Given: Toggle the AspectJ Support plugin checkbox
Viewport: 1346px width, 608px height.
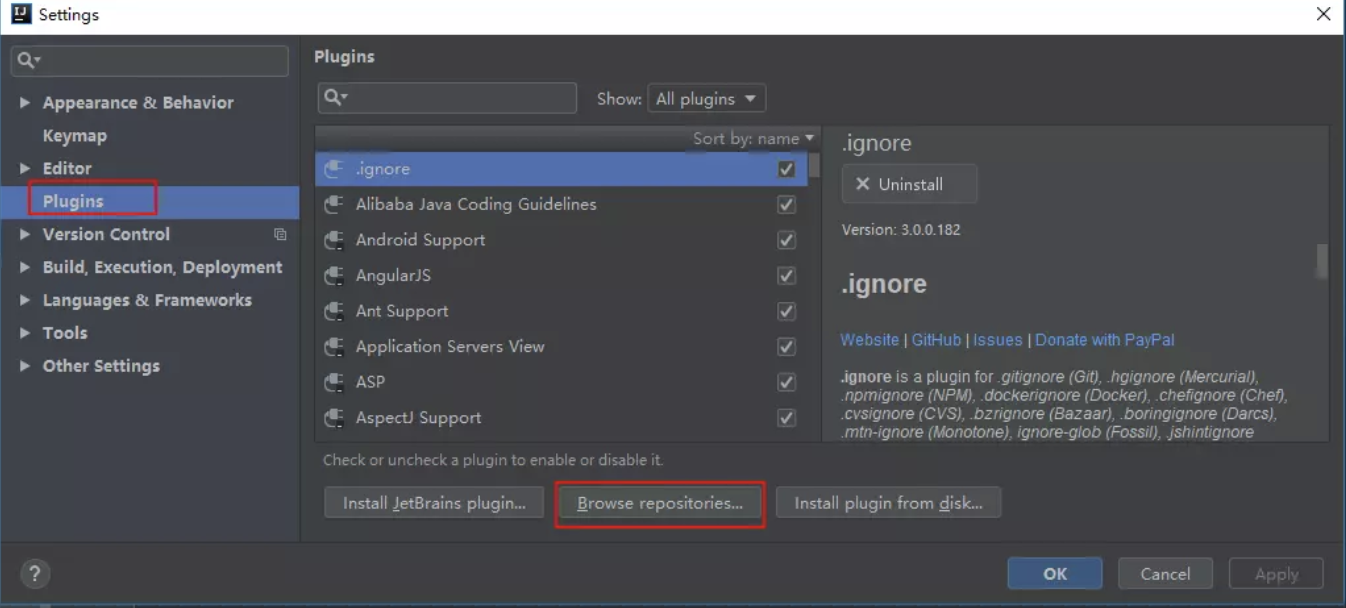Looking at the screenshot, I should (786, 418).
